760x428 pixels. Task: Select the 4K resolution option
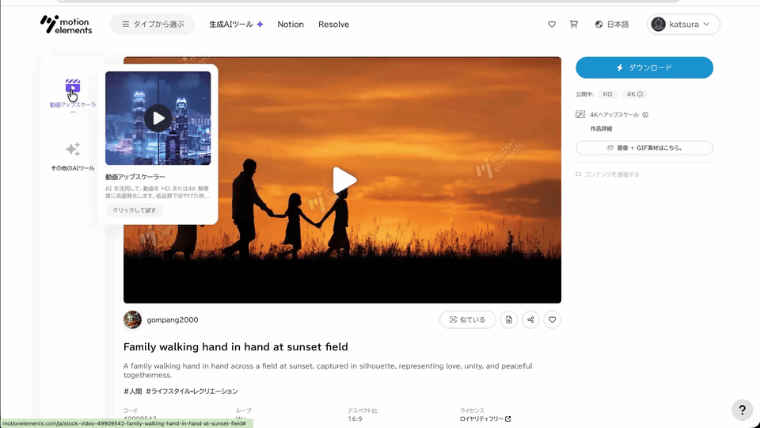point(634,94)
